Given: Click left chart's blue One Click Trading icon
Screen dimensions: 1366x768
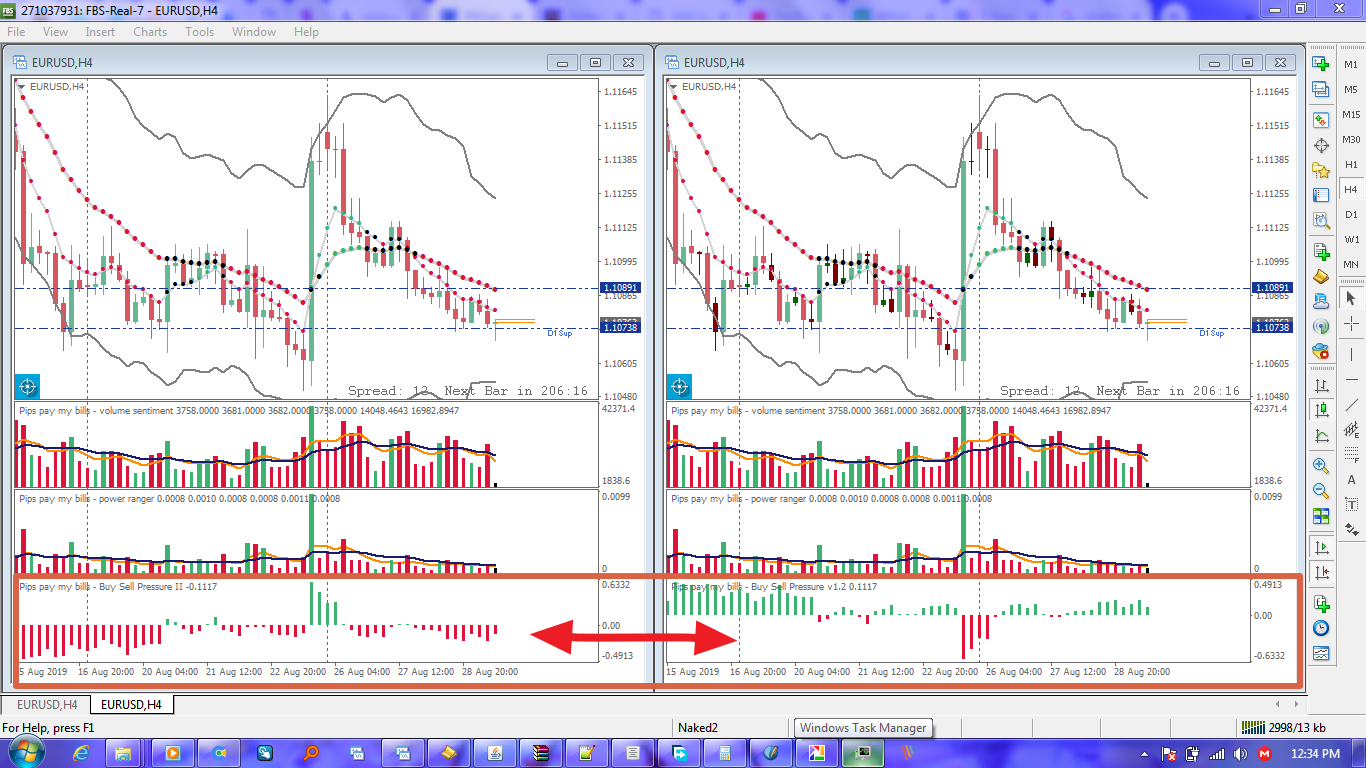Looking at the screenshot, I should (27, 385).
